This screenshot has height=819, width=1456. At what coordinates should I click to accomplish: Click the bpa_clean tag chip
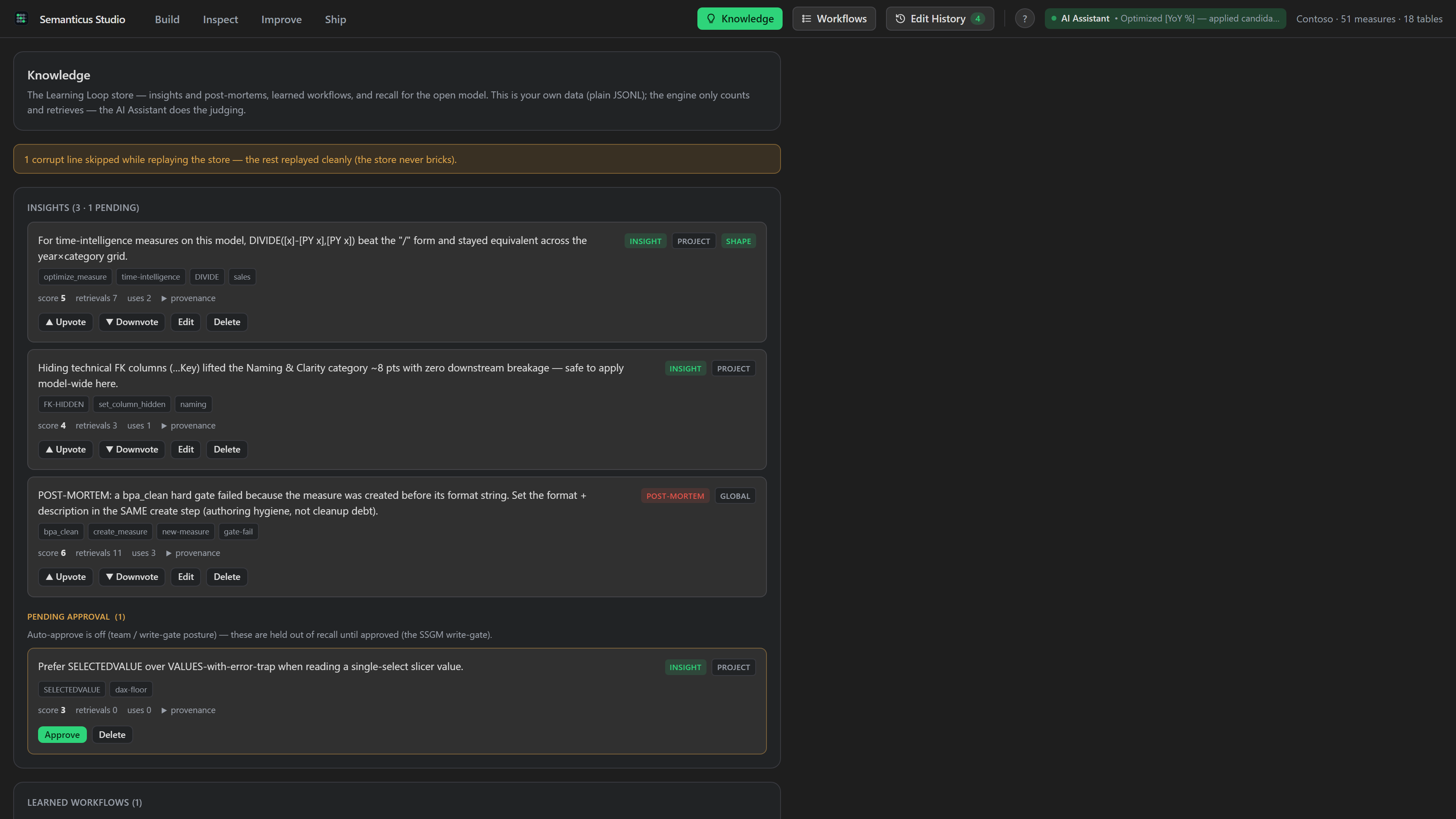click(x=61, y=532)
